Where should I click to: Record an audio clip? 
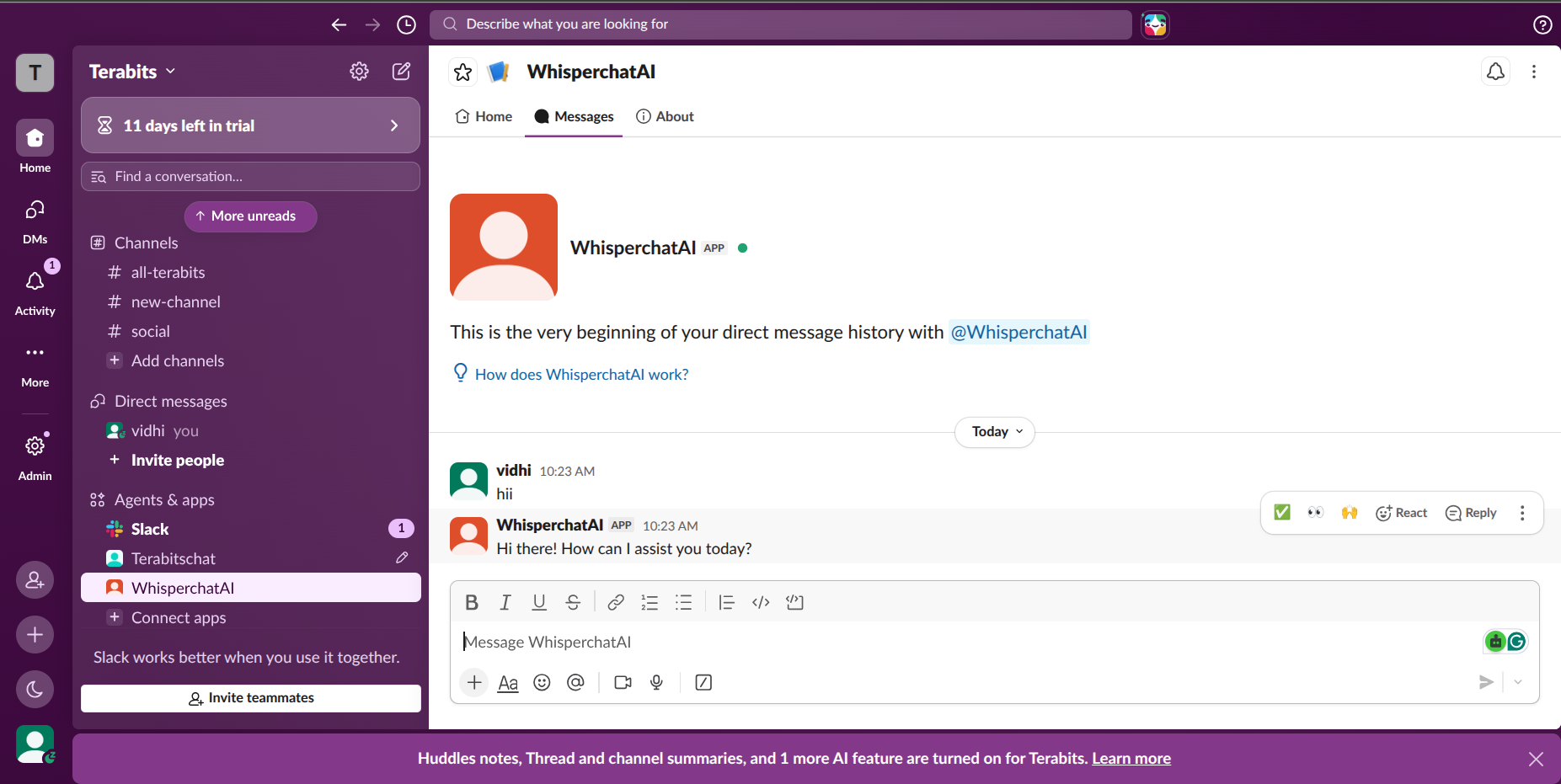[x=656, y=682]
